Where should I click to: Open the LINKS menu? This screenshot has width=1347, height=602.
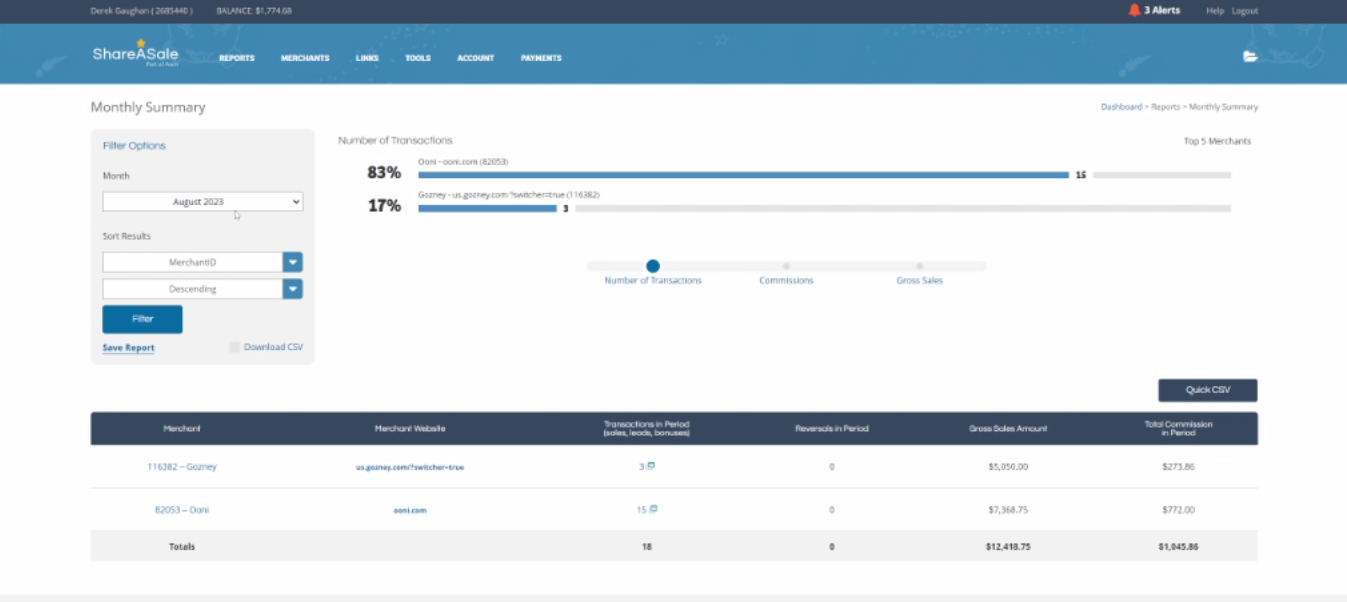point(367,58)
